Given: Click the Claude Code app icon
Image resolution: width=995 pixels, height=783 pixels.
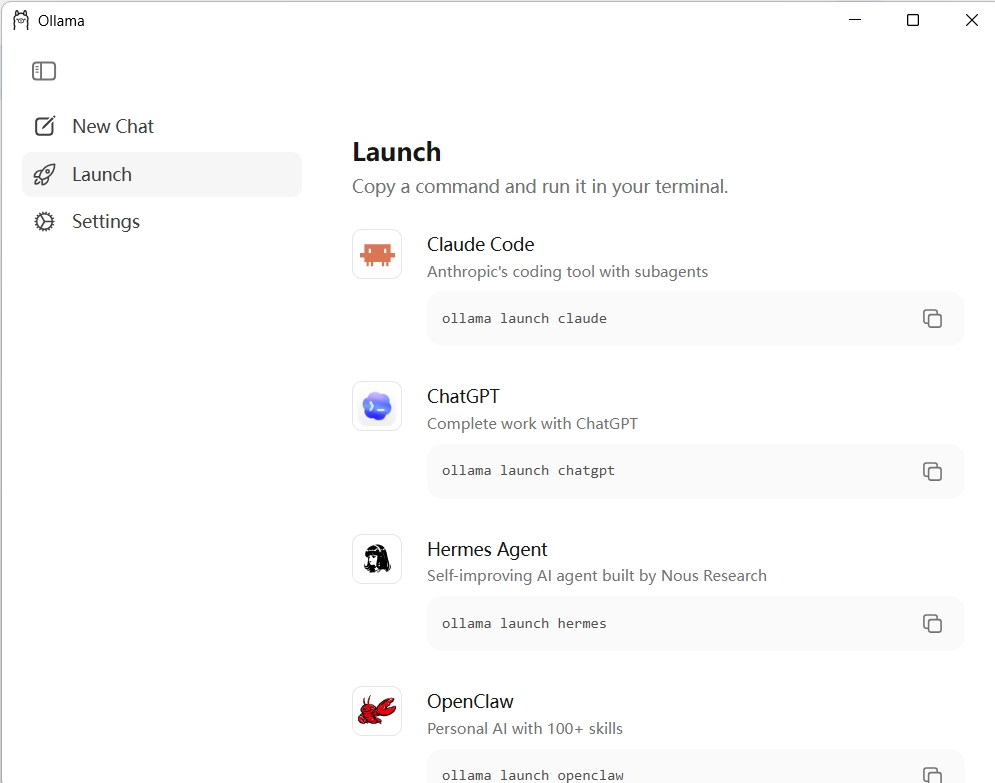Looking at the screenshot, I should [x=377, y=254].
